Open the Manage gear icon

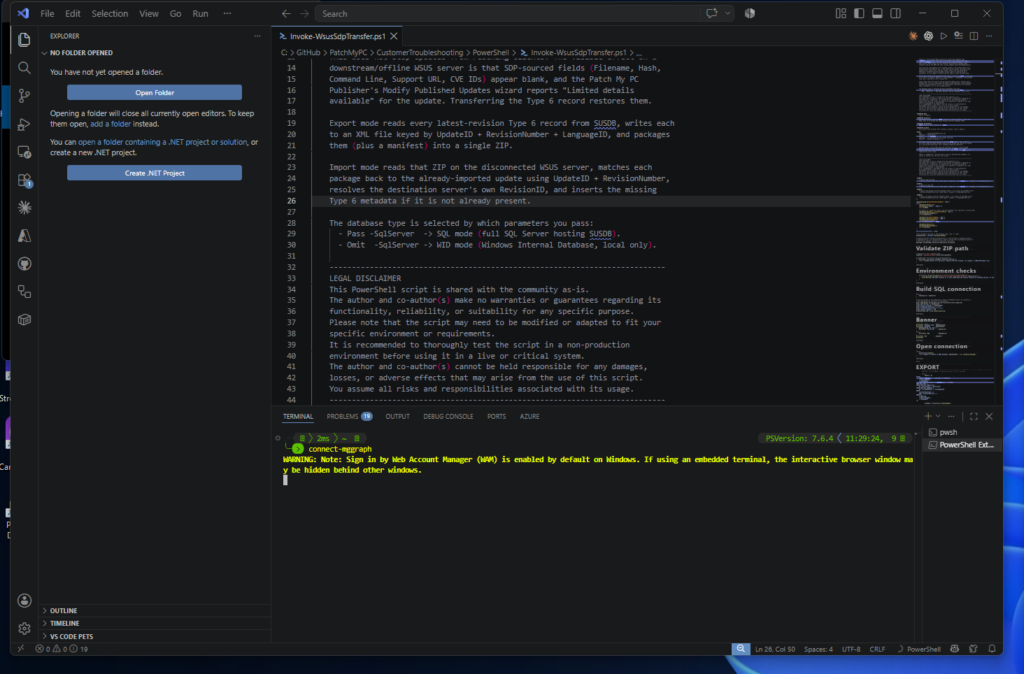(x=24, y=628)
